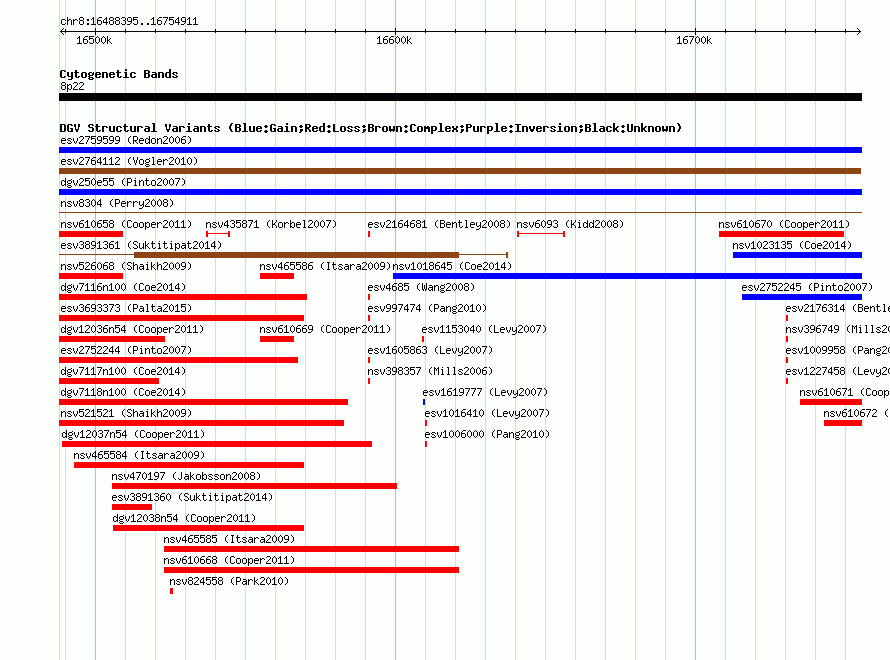Open the nsv1023135 (Coe2014) label
890x660 pixels.
tap(792, 245)
